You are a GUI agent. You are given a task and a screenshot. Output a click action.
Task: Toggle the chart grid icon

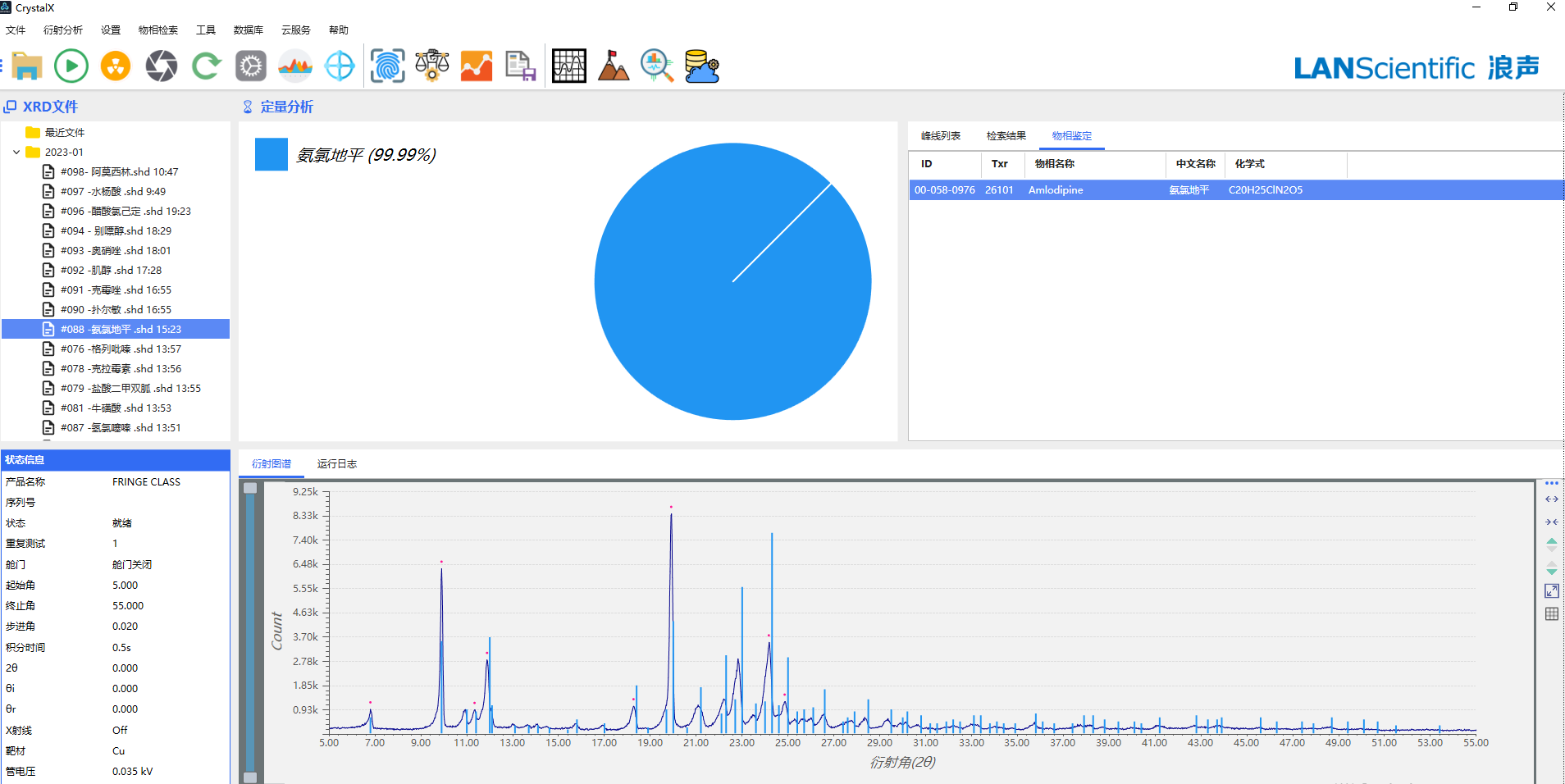(1551, 613)
